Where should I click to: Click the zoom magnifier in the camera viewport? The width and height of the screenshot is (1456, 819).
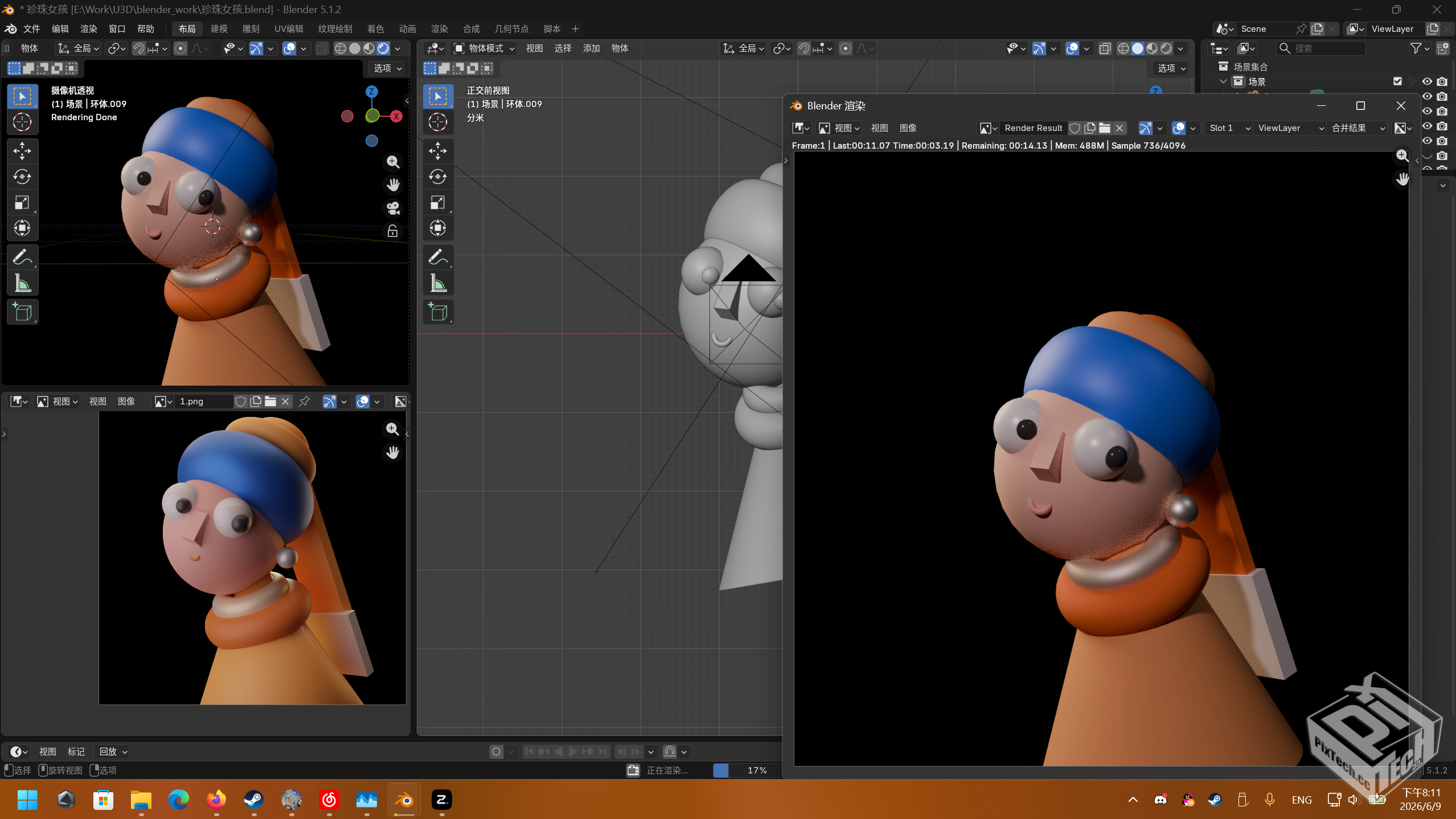pos(393,162)
